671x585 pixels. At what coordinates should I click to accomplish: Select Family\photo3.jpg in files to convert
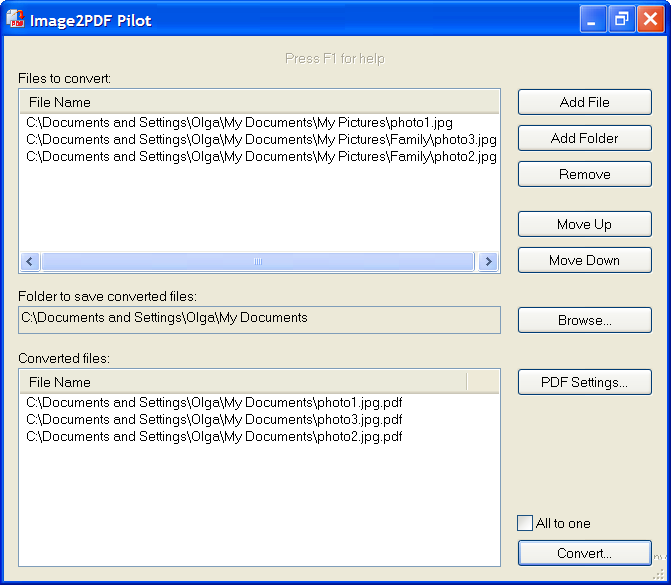[x=261, y=140]
